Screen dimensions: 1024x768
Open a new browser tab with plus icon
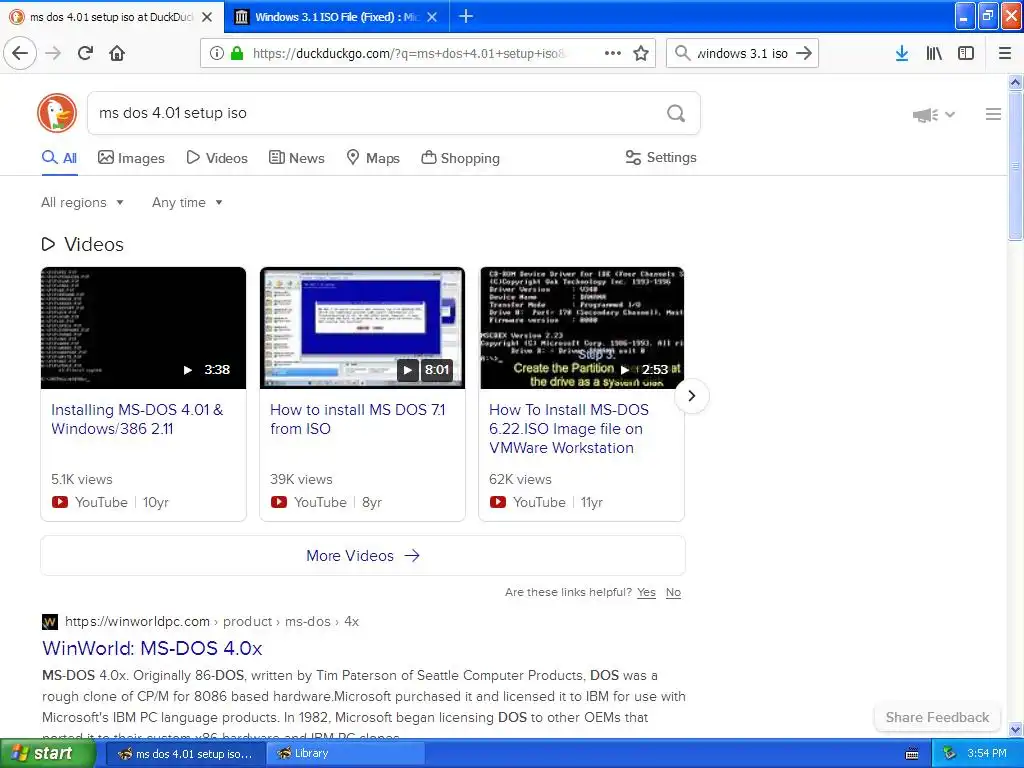(x=466, y=16)
